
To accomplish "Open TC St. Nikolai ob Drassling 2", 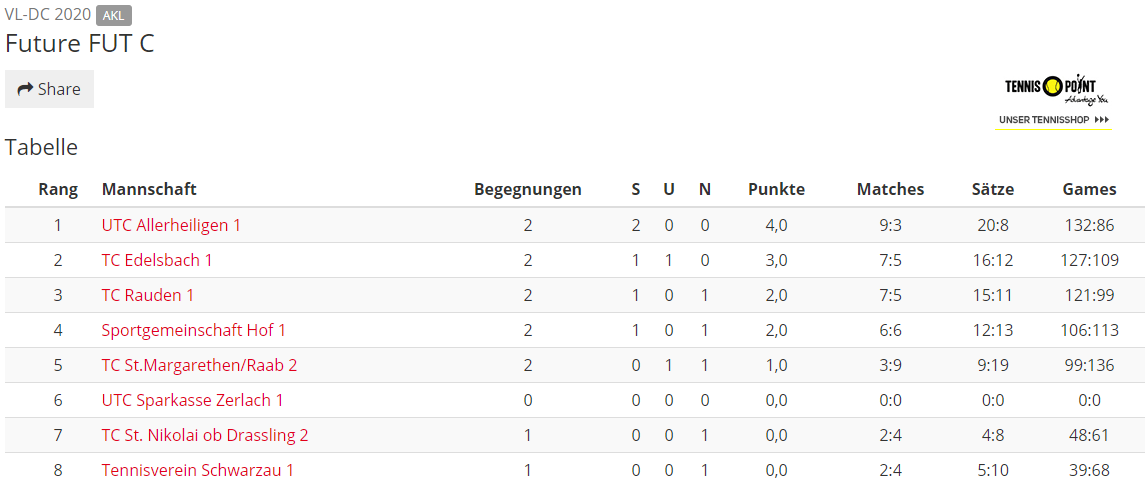I will (x=205, y=436).
